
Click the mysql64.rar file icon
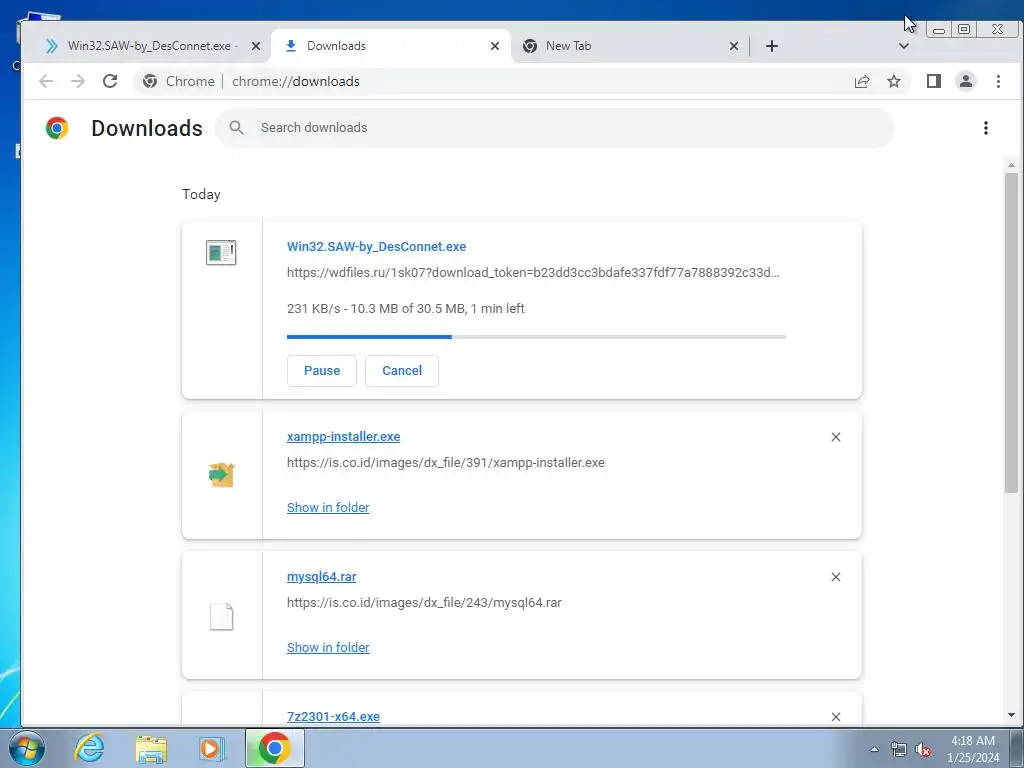click(x=221, y=616)
